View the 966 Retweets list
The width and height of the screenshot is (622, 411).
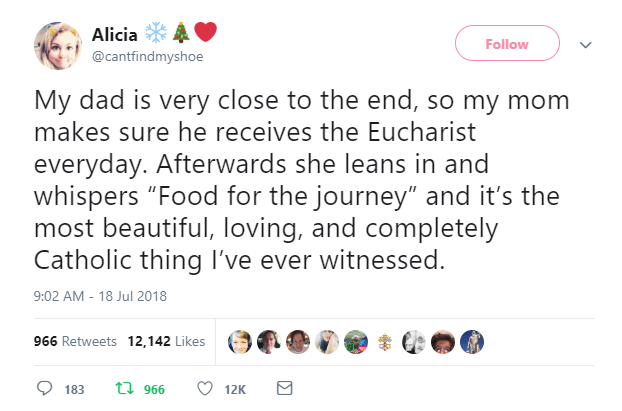[75, 341]
